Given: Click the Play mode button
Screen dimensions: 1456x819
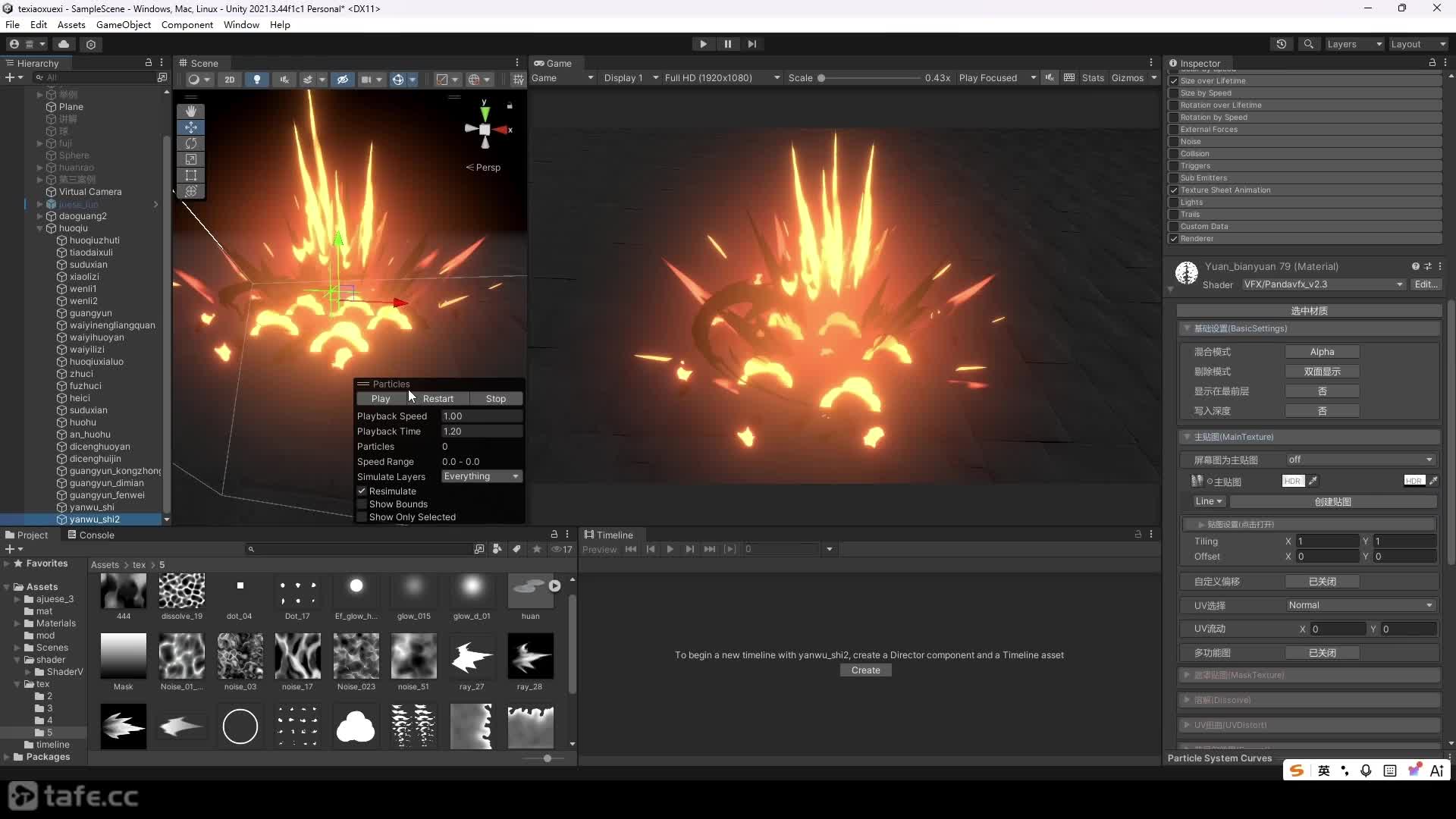Looking at the screenshot, I should pyautogui.click(x=703, y=44).
